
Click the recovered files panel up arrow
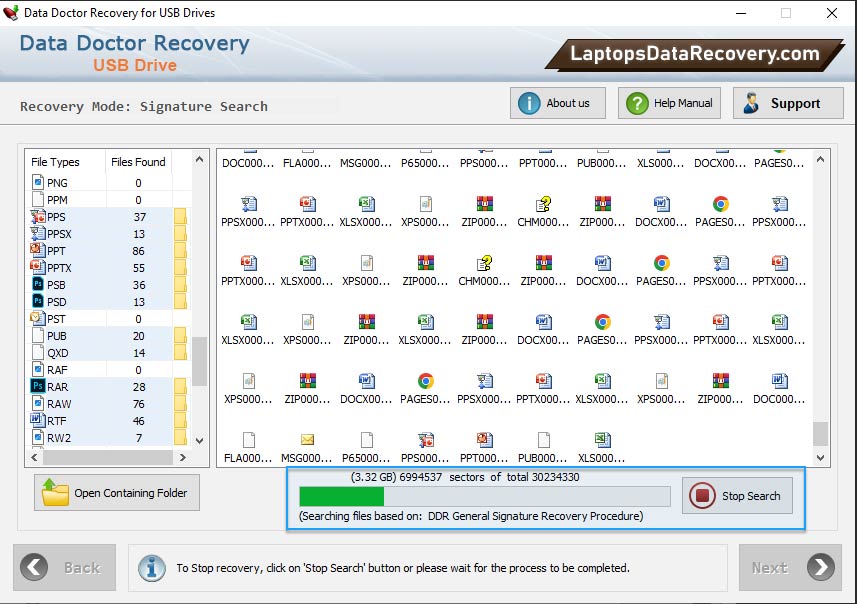click(x=820, y=160)
